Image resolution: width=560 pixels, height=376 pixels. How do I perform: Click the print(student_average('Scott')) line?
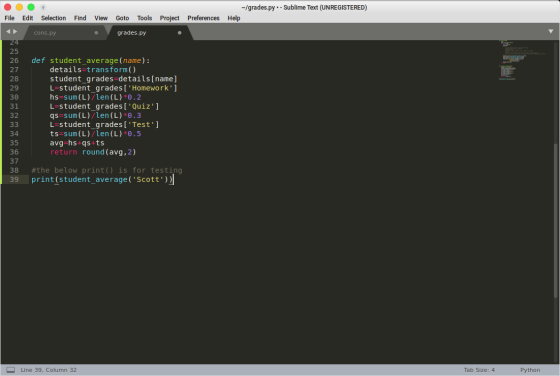point(102,180)
